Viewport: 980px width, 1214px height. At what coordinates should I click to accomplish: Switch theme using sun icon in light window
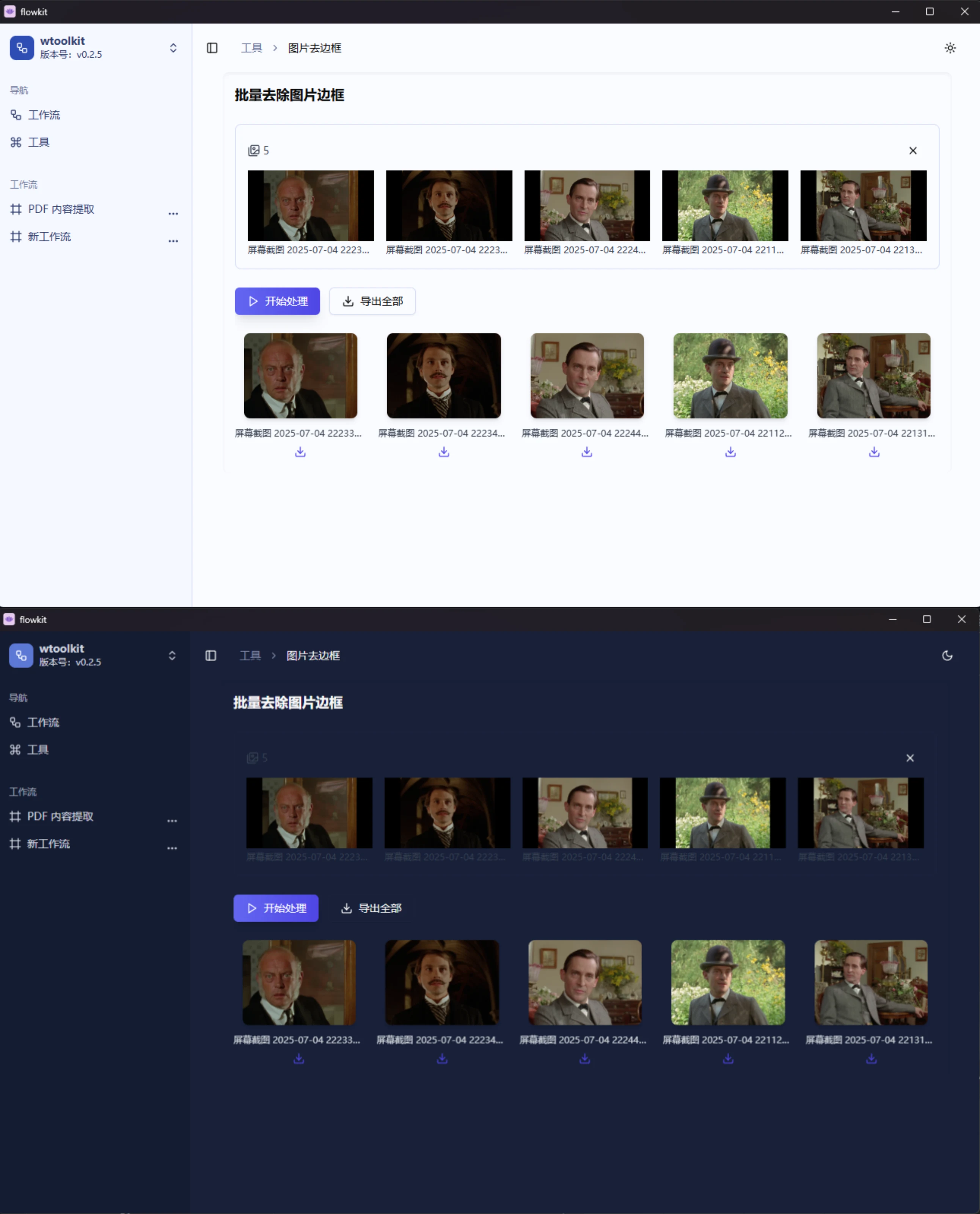click(x=950, y=48)
